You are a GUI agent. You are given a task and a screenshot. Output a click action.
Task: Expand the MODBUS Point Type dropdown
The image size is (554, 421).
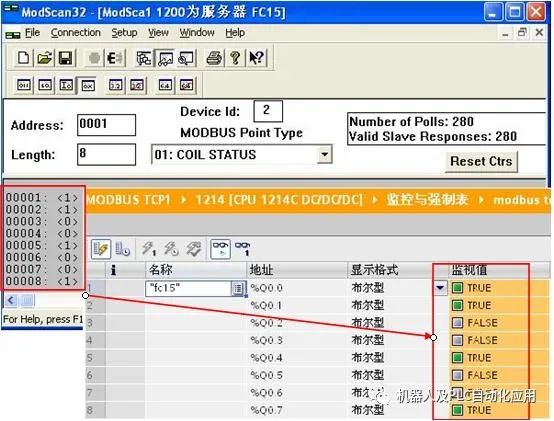click(x=324, y=155)
